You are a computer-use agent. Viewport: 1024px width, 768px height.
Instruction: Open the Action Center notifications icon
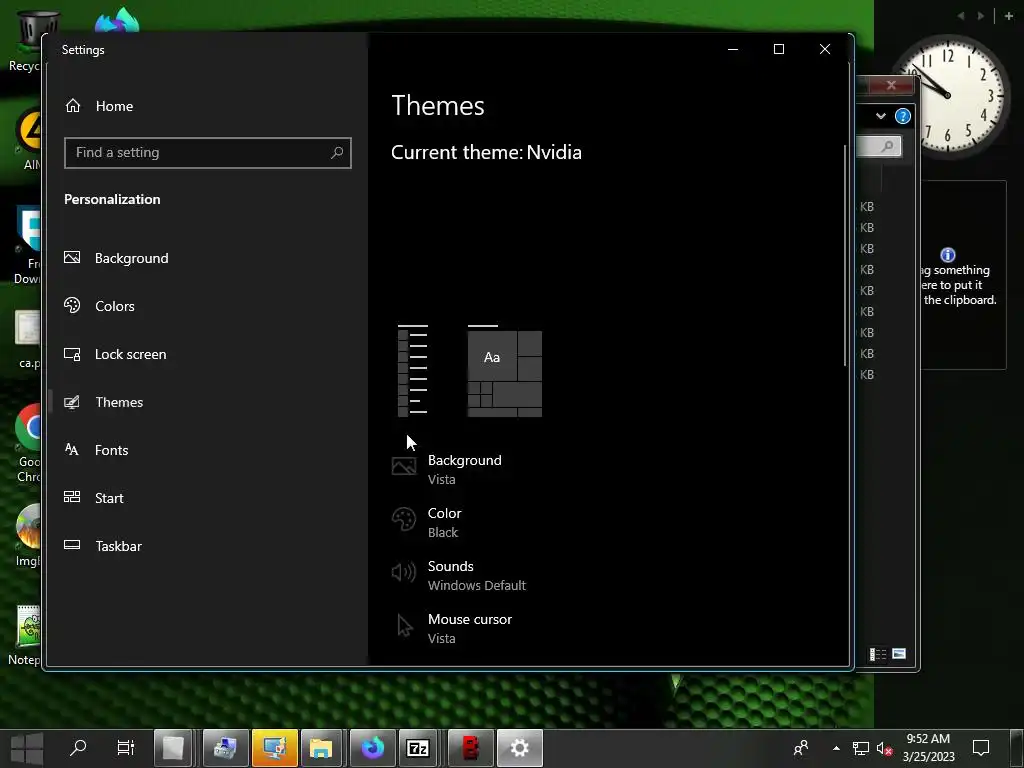tap(981, 748)
